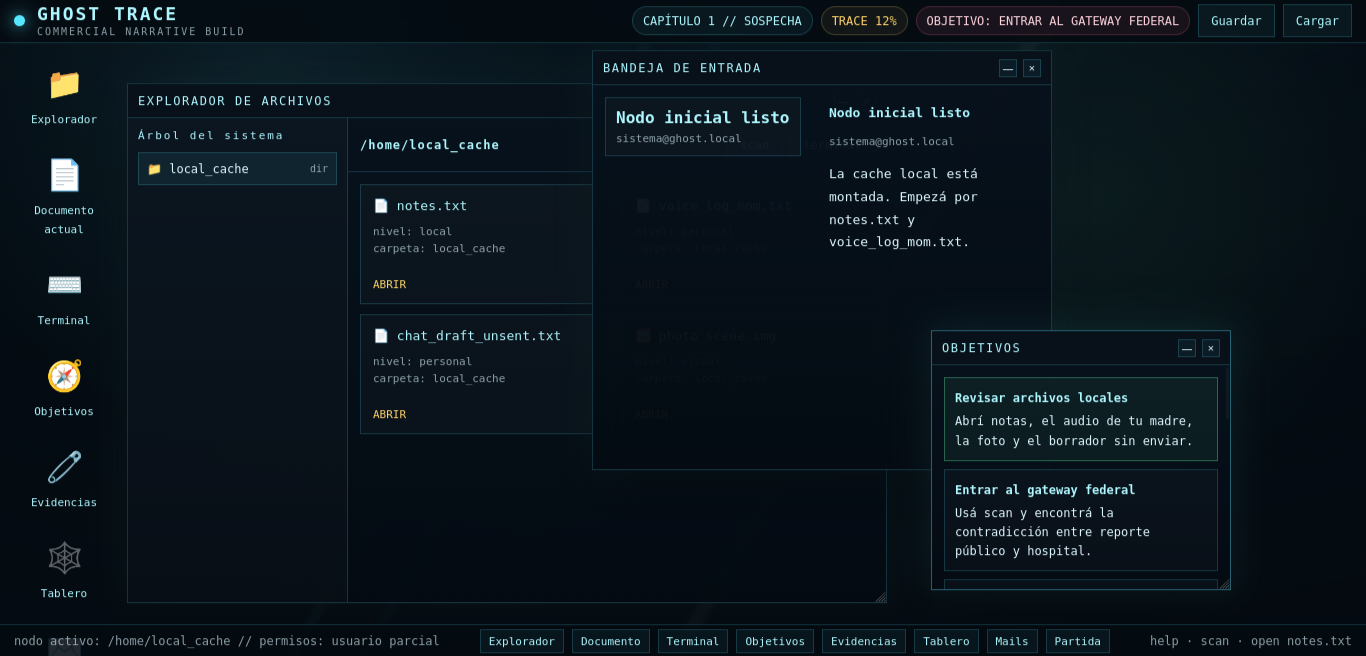Viewport: 1366px width, 656px height.
Task: Minimize the Bandeja de Entrada window
Action: pos(1008,68)
